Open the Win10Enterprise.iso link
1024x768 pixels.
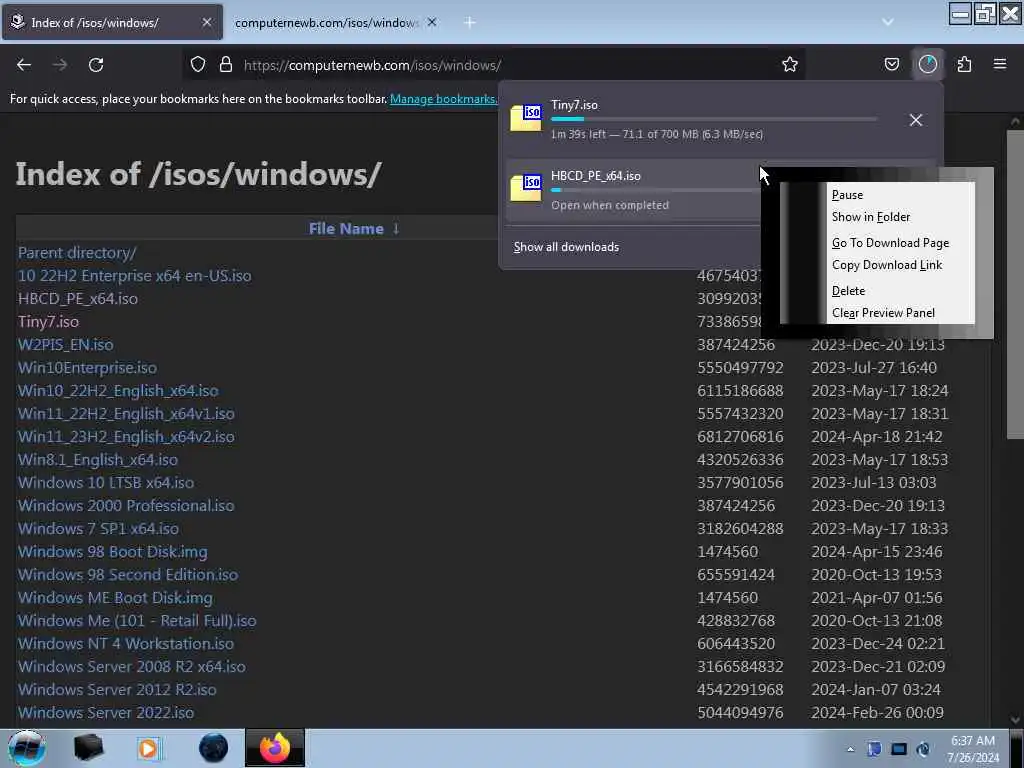(x=88, y=368)
